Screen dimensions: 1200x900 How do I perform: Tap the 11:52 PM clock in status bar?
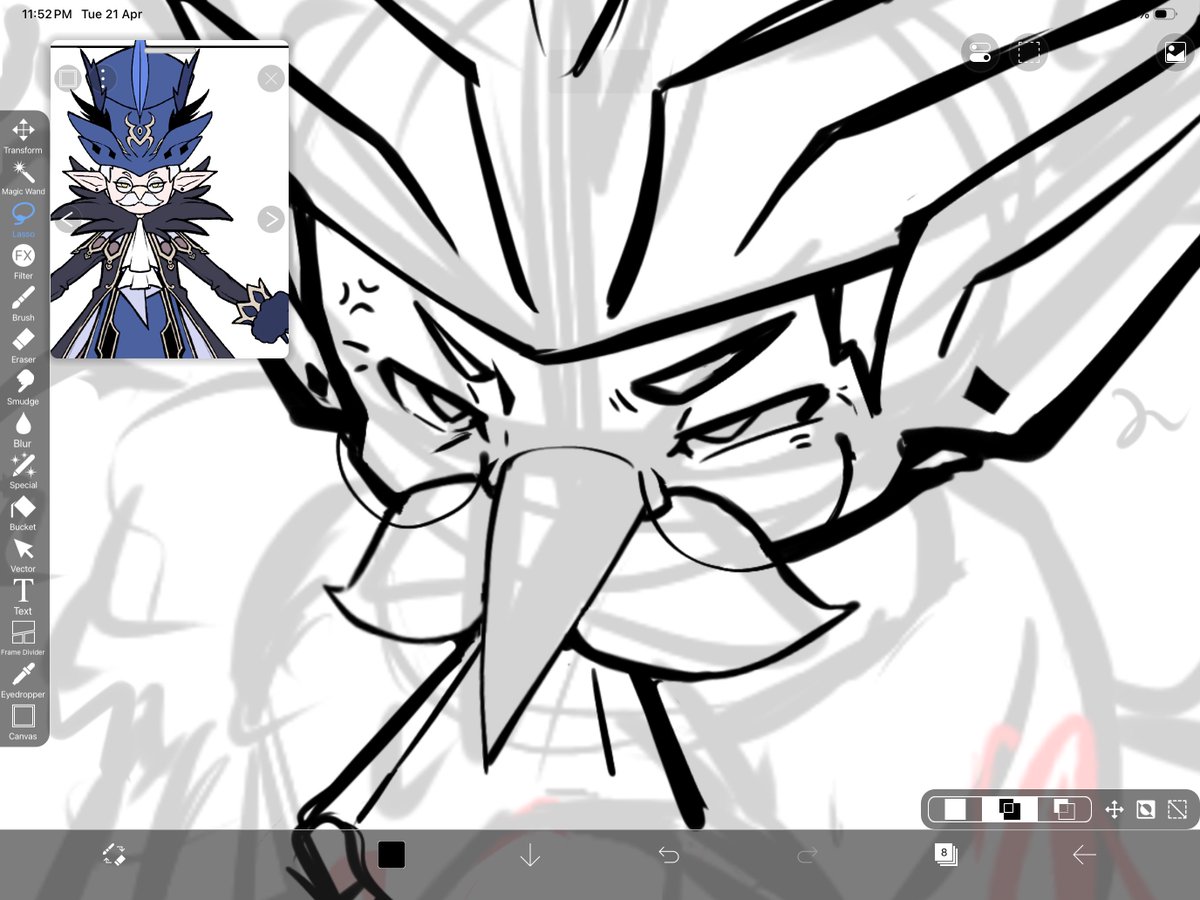(46, 15)
